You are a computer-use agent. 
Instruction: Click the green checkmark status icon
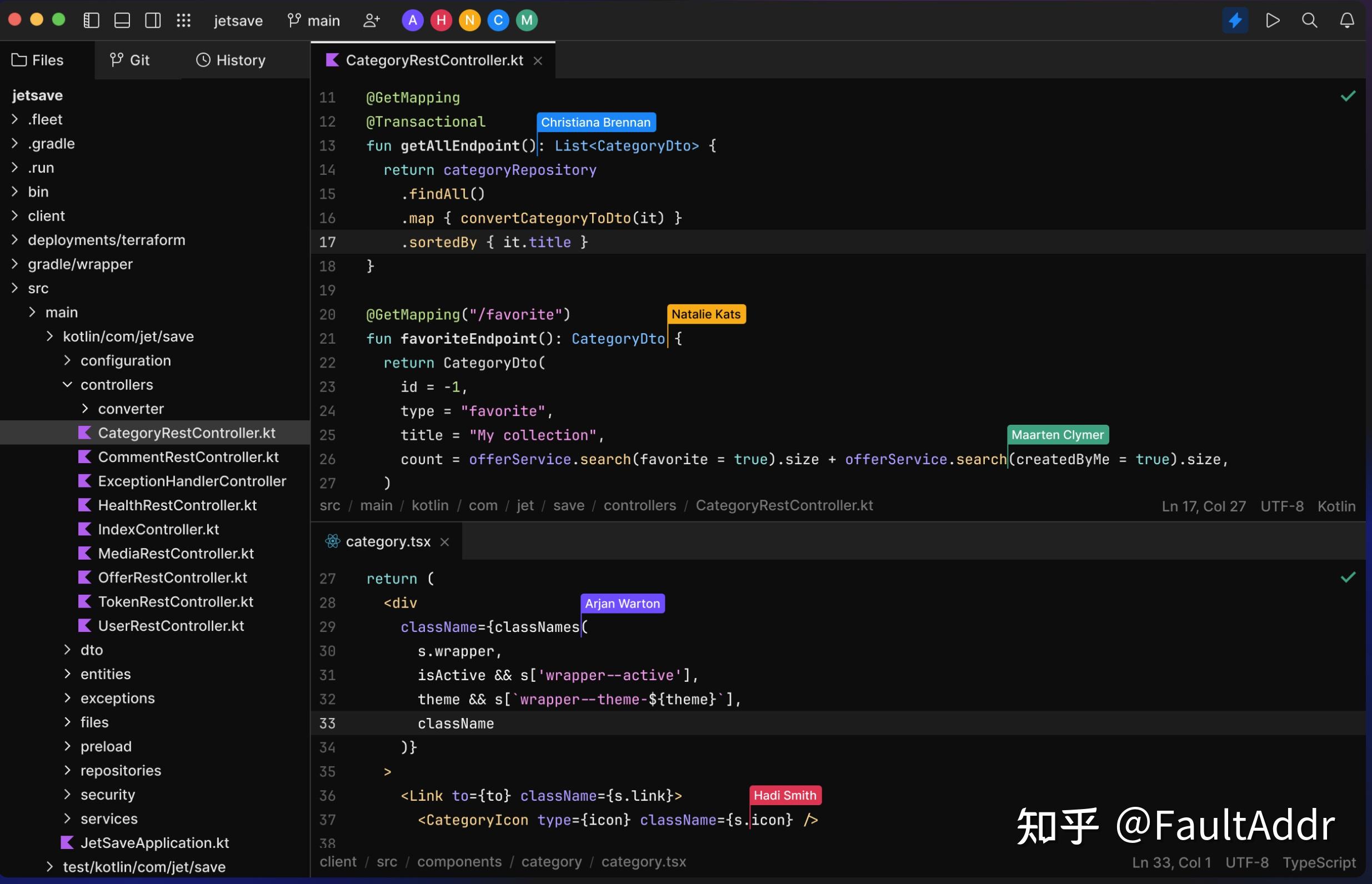1349,96
